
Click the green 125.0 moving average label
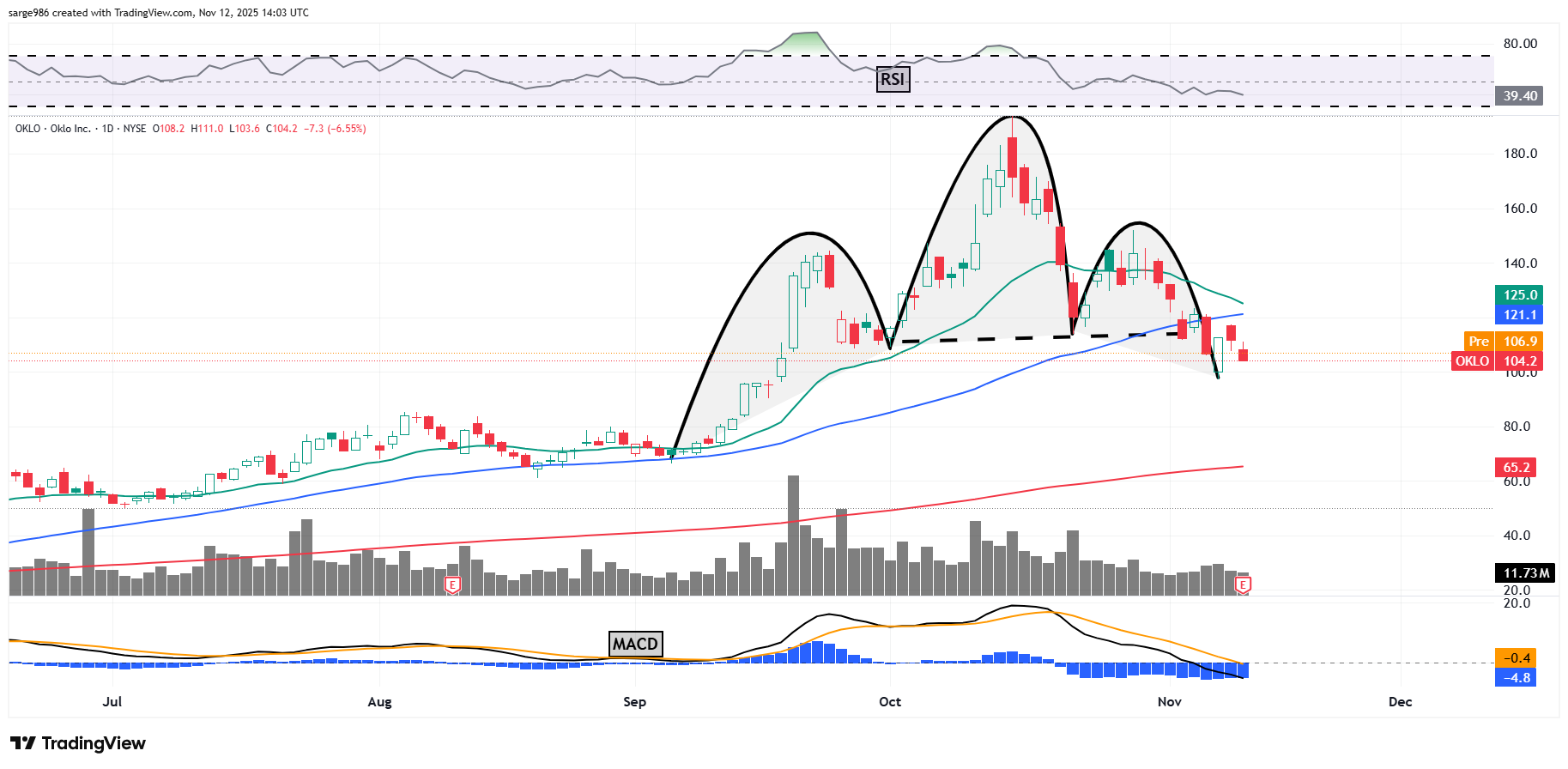pos(1518,295)
